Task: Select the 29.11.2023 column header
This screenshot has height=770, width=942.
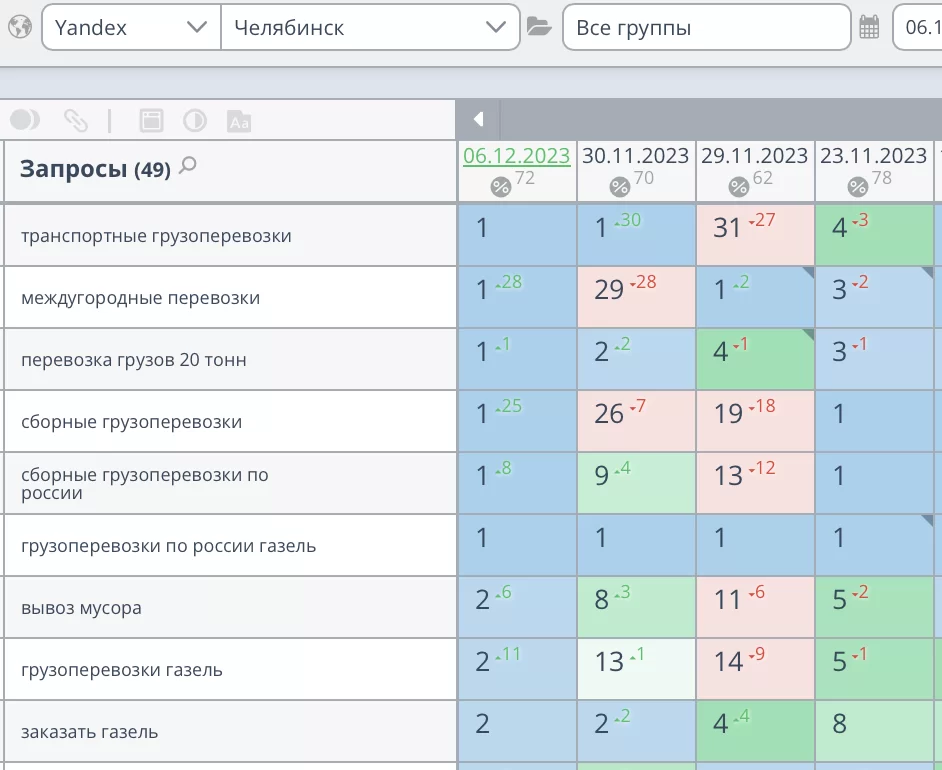Action: (754, 156)
